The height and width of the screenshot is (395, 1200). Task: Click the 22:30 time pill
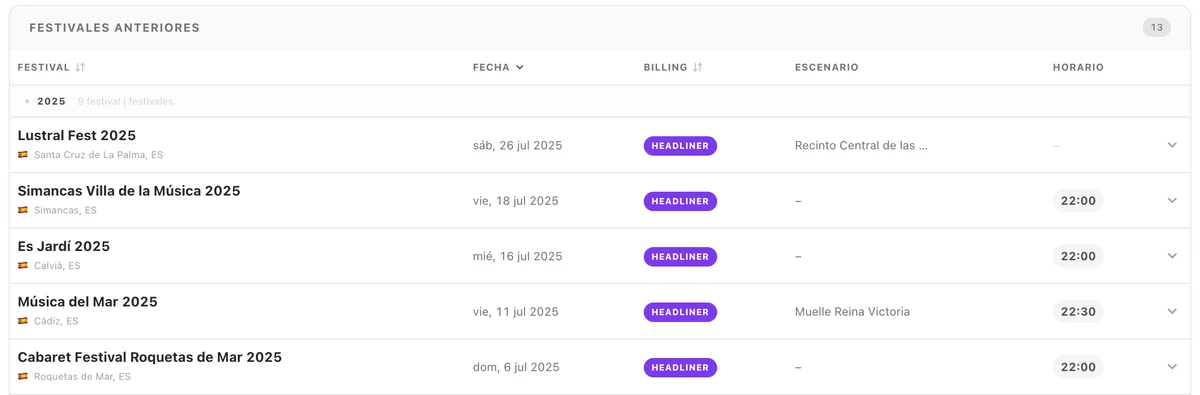coord(1078,311)
